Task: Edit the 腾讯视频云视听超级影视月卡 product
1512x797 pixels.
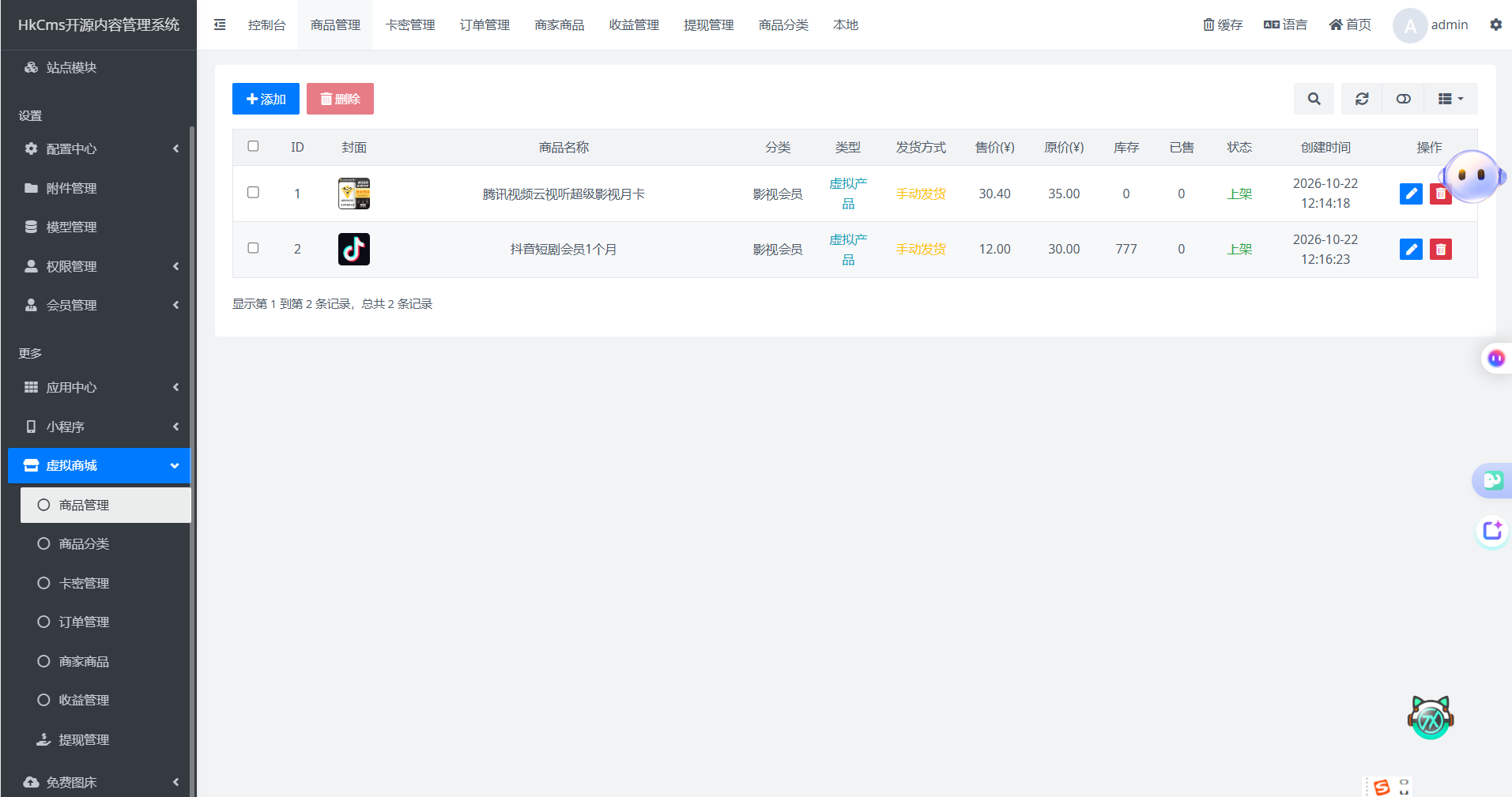Action: [x=1411, y=194]
